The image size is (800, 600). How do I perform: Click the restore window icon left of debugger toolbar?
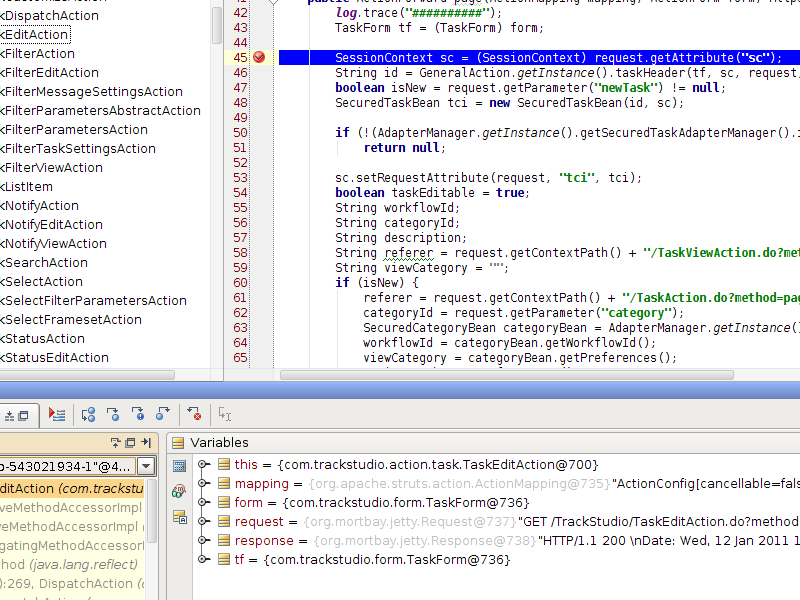tap(23, 416)
